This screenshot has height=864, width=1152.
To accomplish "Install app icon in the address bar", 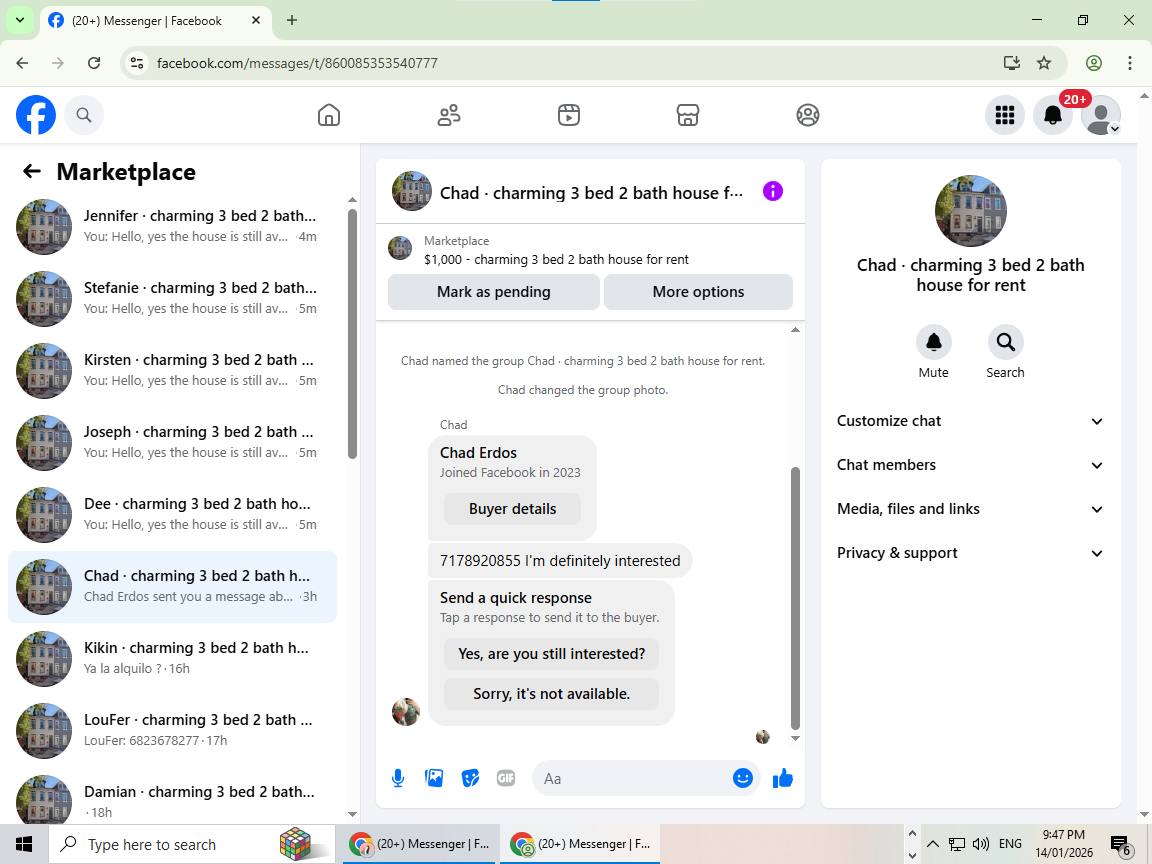I will tap(1012, 63).
